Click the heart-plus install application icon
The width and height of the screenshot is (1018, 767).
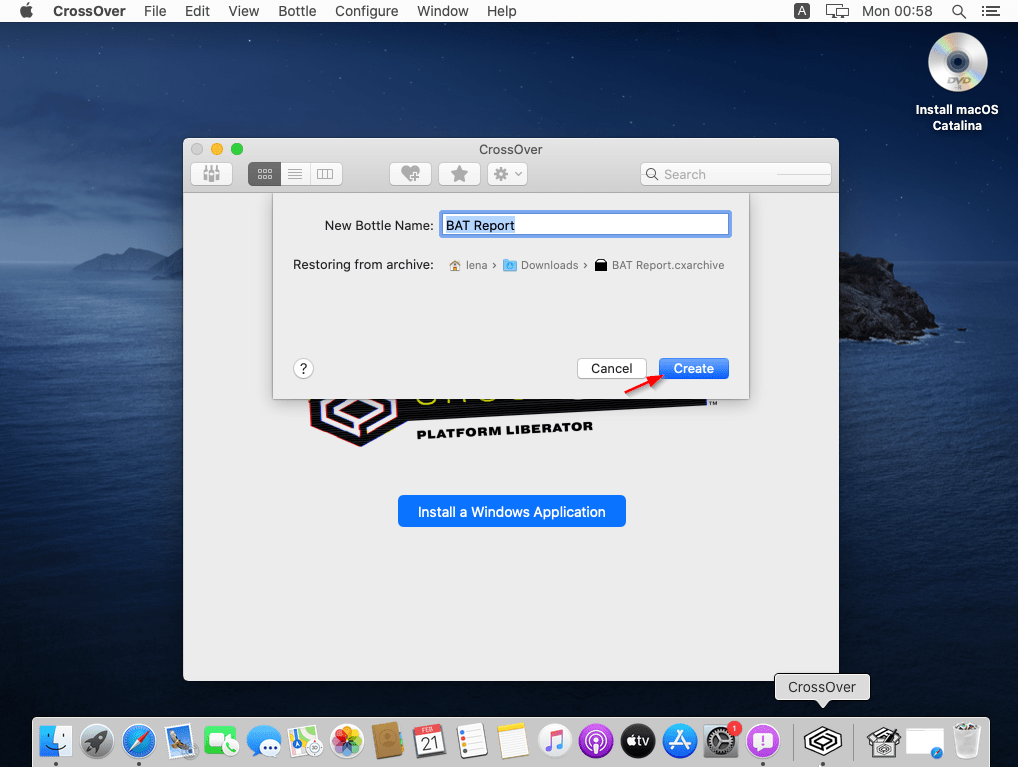point(410,174)
